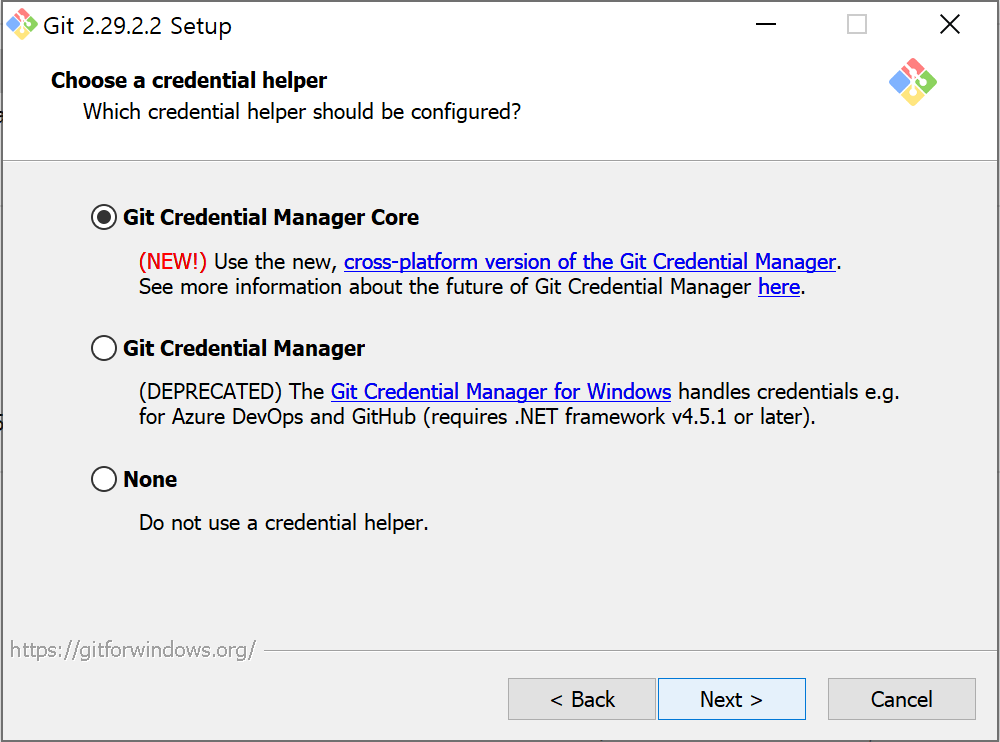
Task: Go back with the < Back button
Action: pyautogui.click(x=582, y=699)
